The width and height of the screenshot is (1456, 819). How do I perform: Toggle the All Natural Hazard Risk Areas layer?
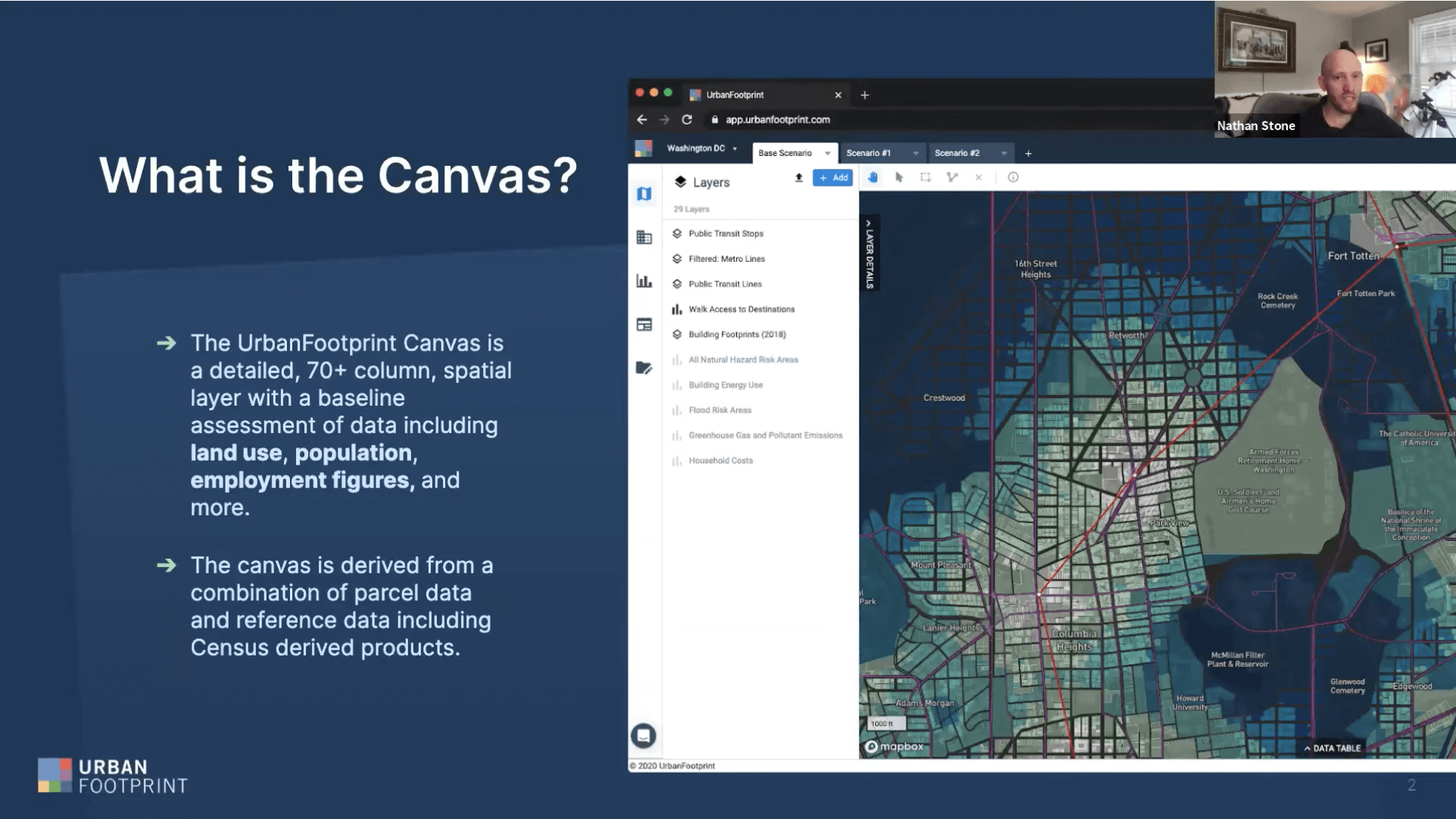tap(743, 360)
